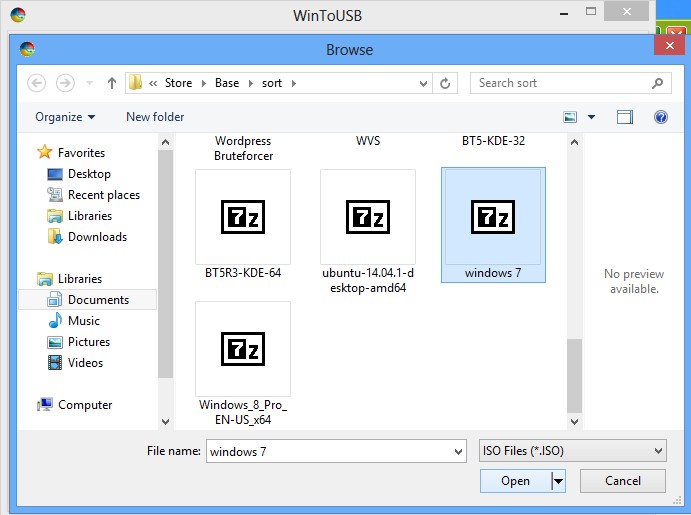Viewport: 691px width, 515px height.
Task: Click the Cancel button
Action: [x=623, y=481]
